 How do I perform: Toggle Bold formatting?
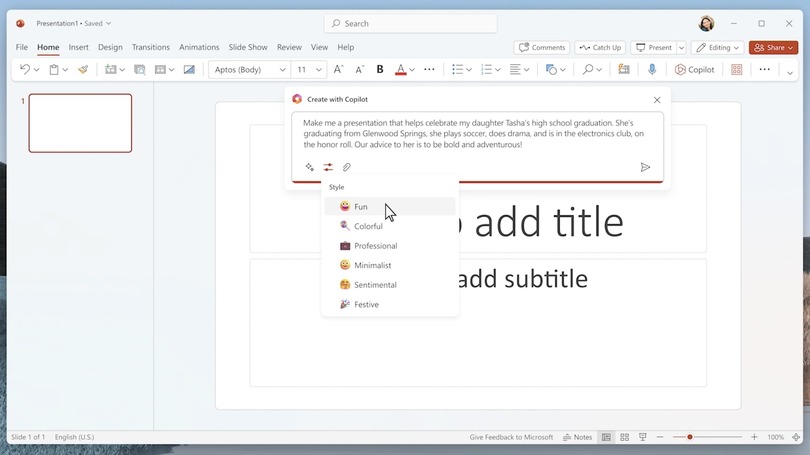pyautogui.click(x=380, y=69)
